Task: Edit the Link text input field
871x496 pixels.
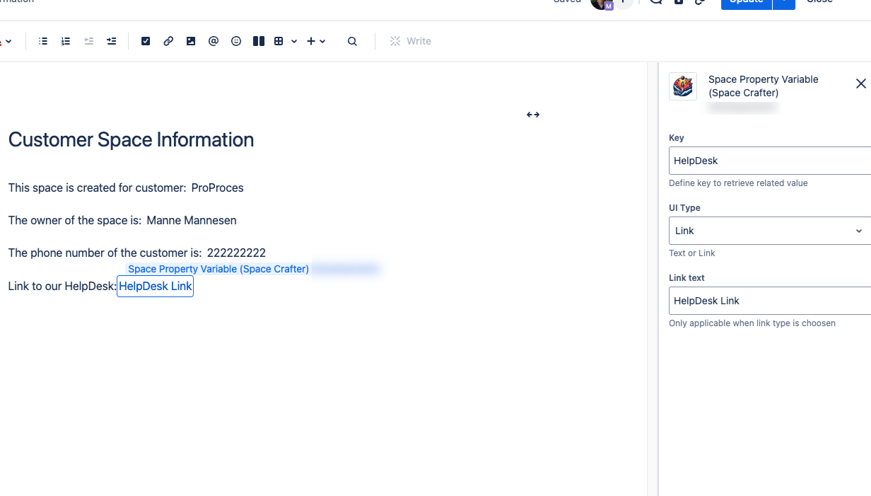Action: (770, 300)
